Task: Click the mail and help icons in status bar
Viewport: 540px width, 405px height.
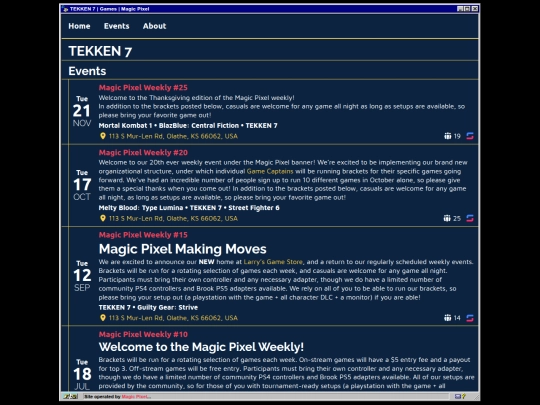Action: 460,397
